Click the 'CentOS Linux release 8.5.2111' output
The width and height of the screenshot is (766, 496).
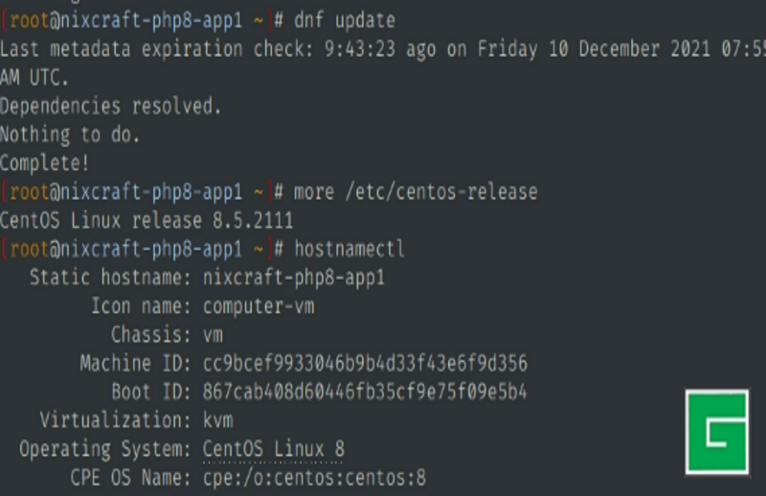tap(146, 219)
